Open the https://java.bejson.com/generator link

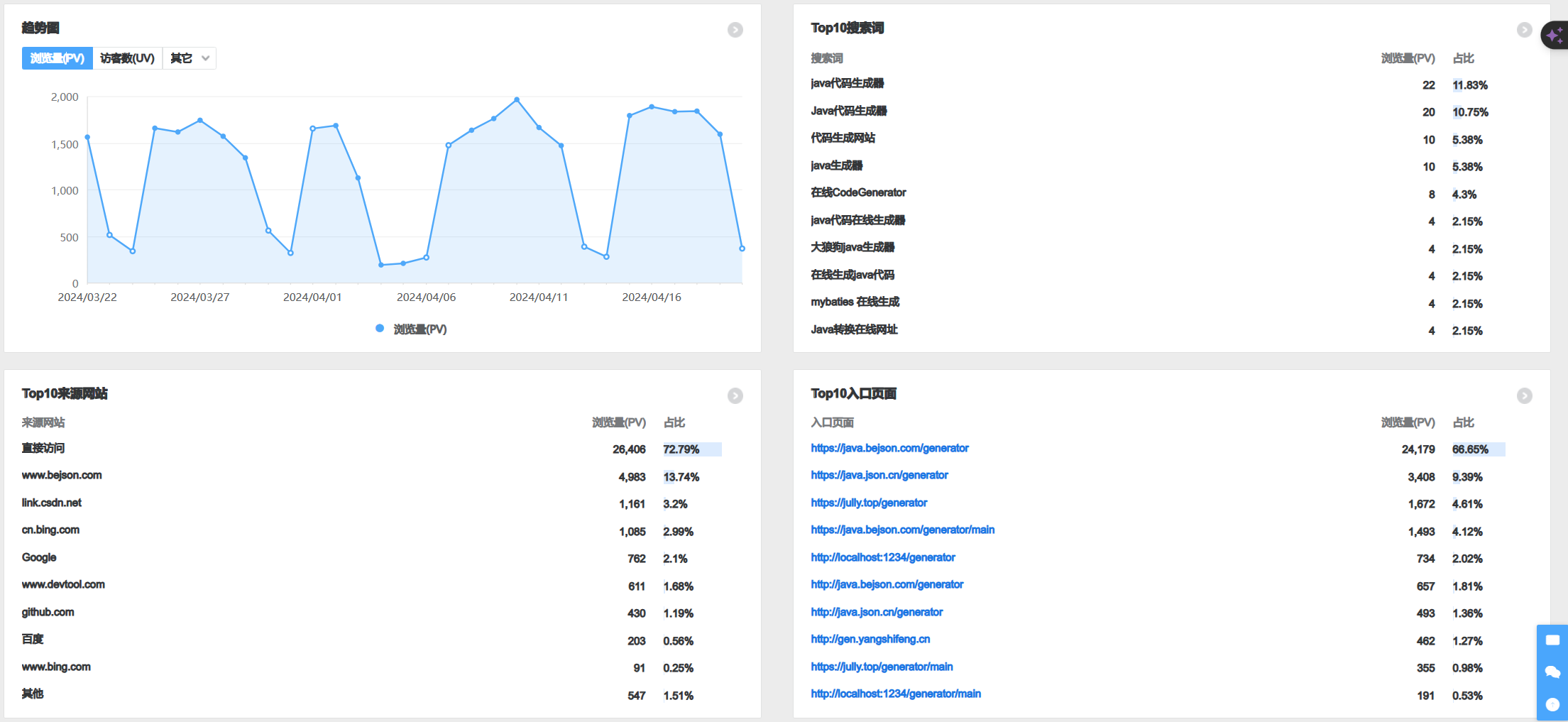point(889,448)
